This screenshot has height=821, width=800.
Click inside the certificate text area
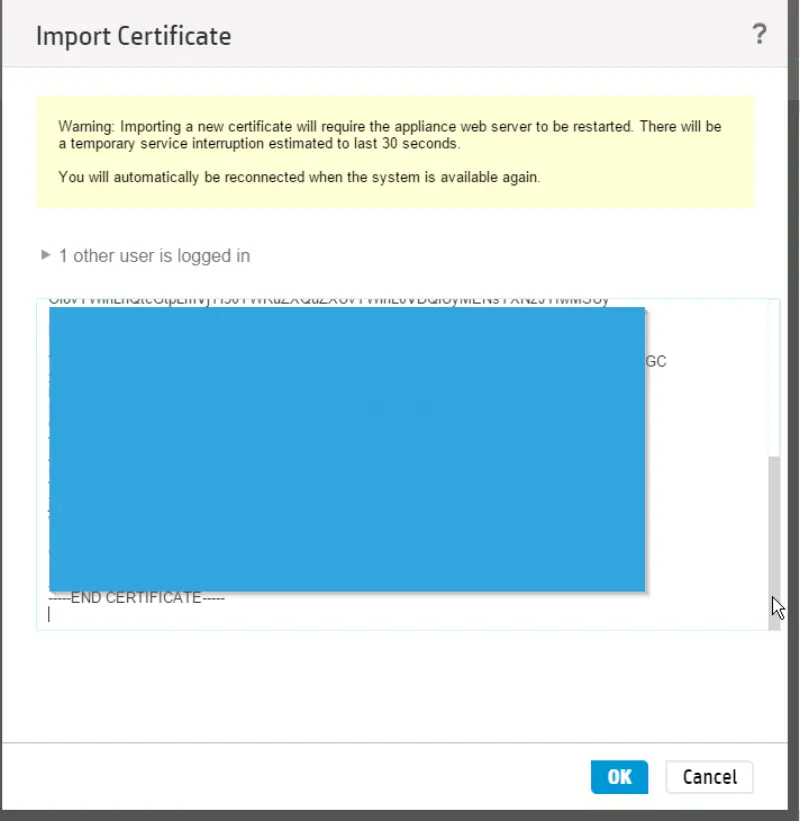coord(400,615)
